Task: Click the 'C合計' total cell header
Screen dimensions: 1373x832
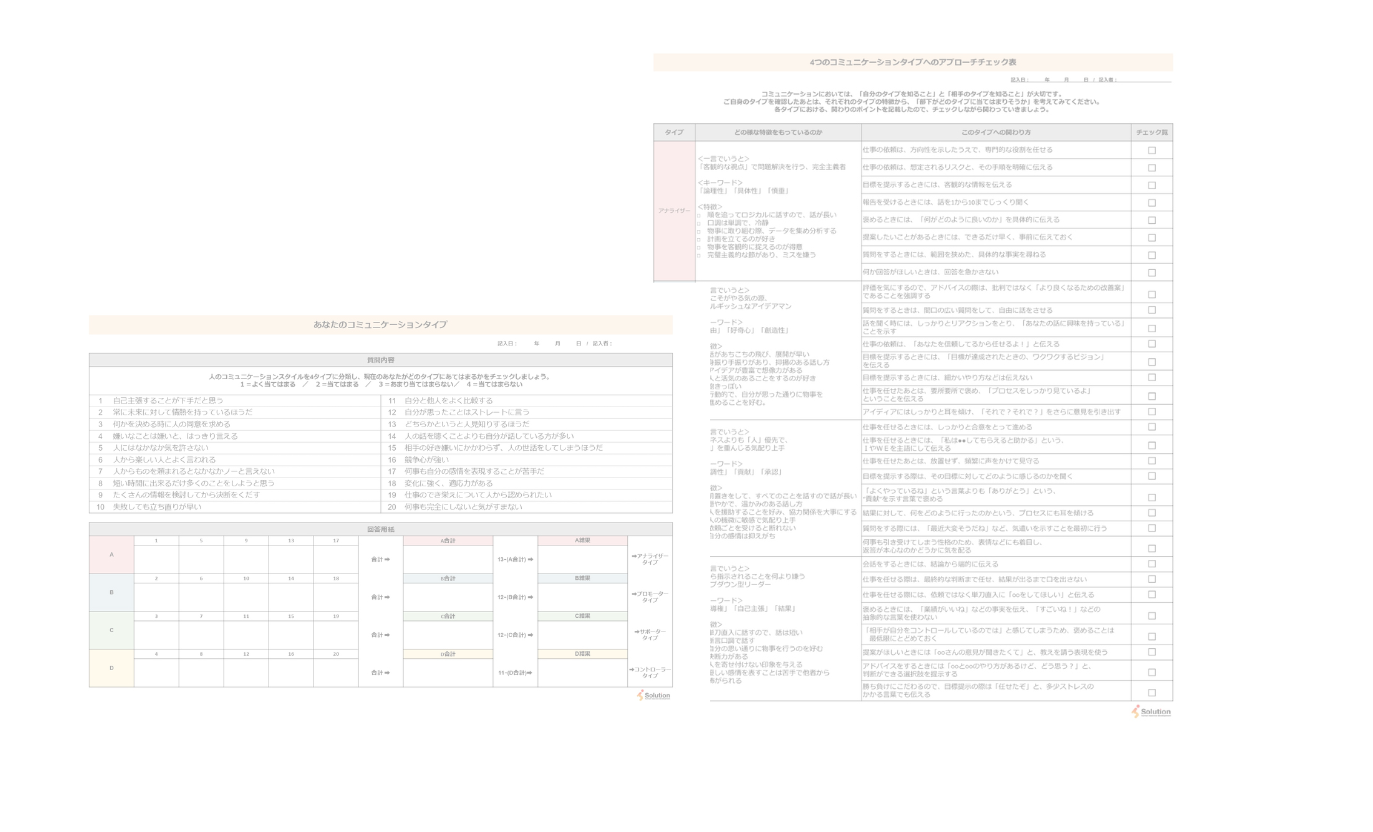Action: (448, 616)
